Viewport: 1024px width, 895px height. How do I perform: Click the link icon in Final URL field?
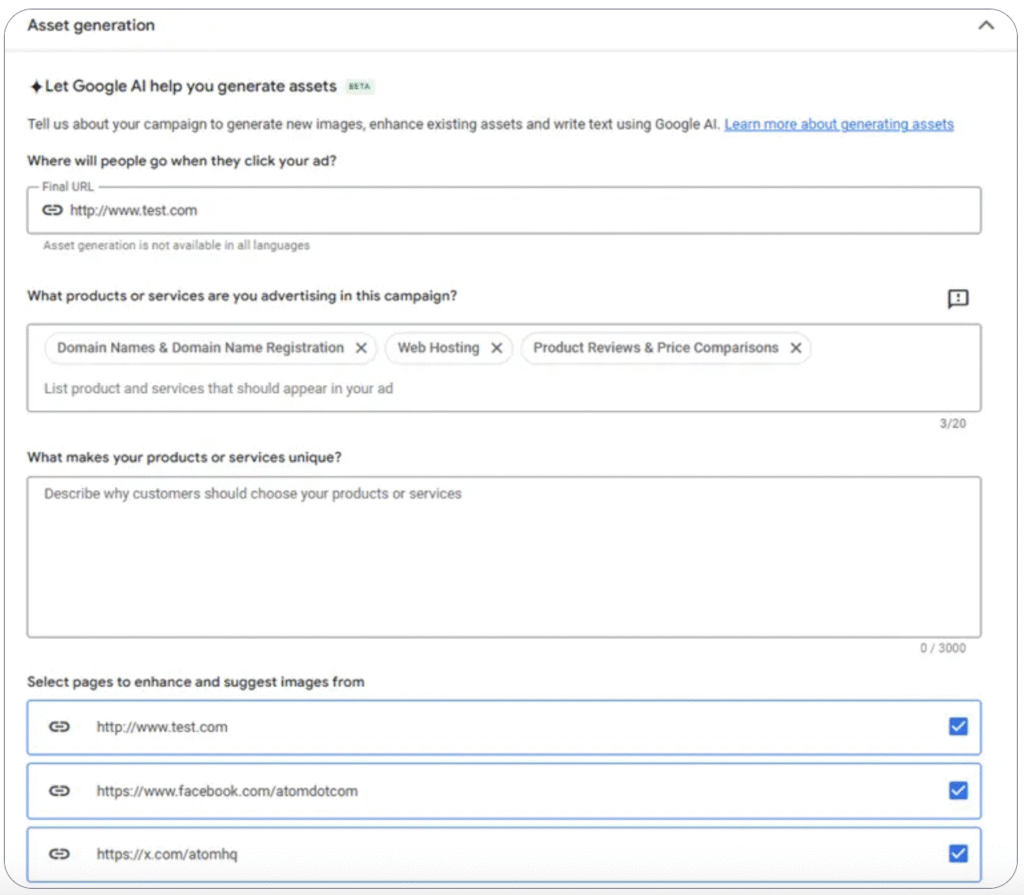pyautogui.click(x=52, y=210)
